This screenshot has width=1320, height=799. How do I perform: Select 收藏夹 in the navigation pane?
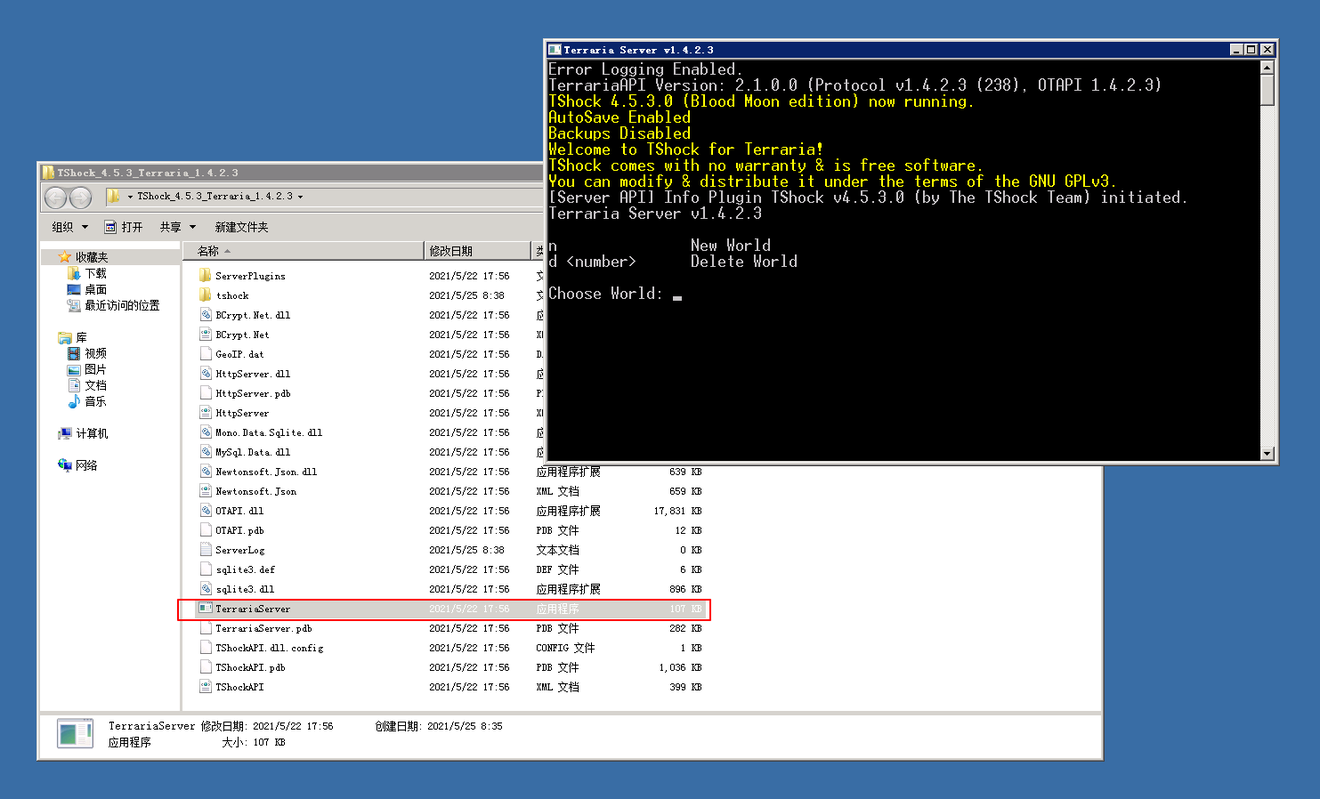(91, 257)
